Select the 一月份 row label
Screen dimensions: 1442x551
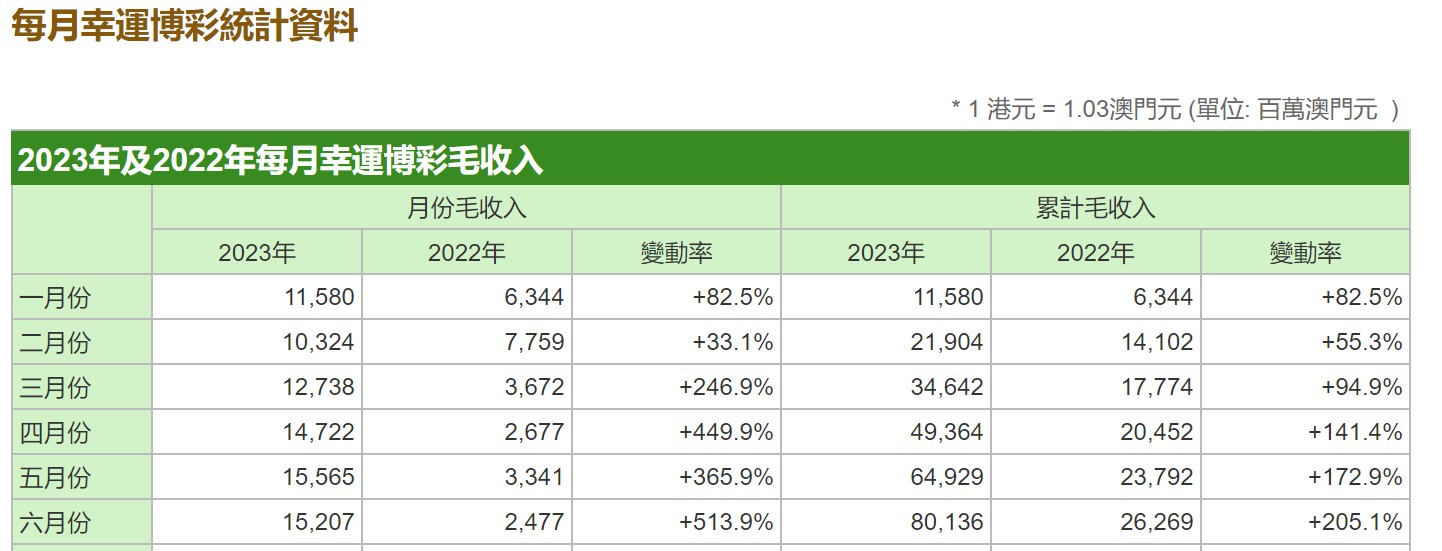click(54, 297)
